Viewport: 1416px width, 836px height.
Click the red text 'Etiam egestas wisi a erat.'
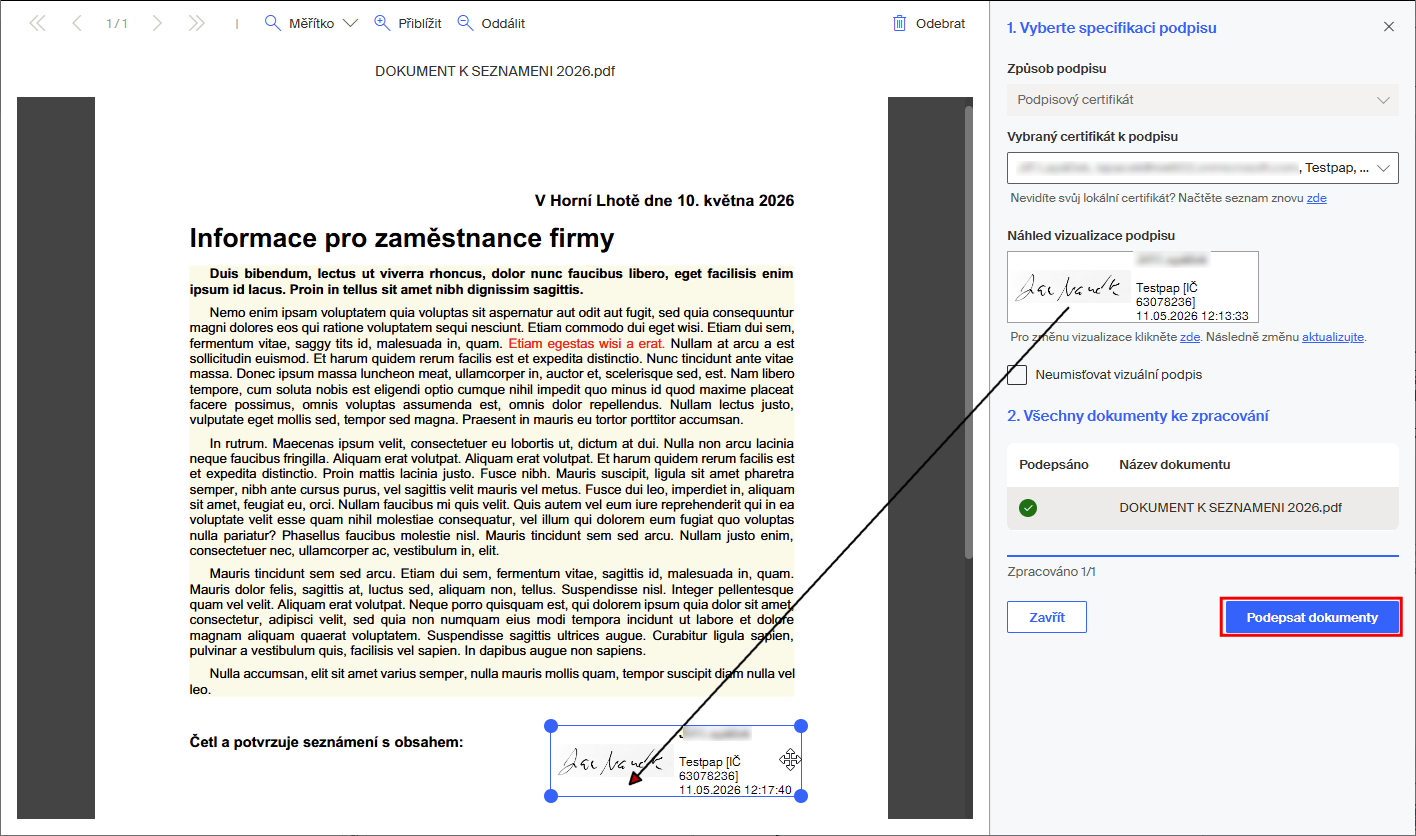click(586, 343)
